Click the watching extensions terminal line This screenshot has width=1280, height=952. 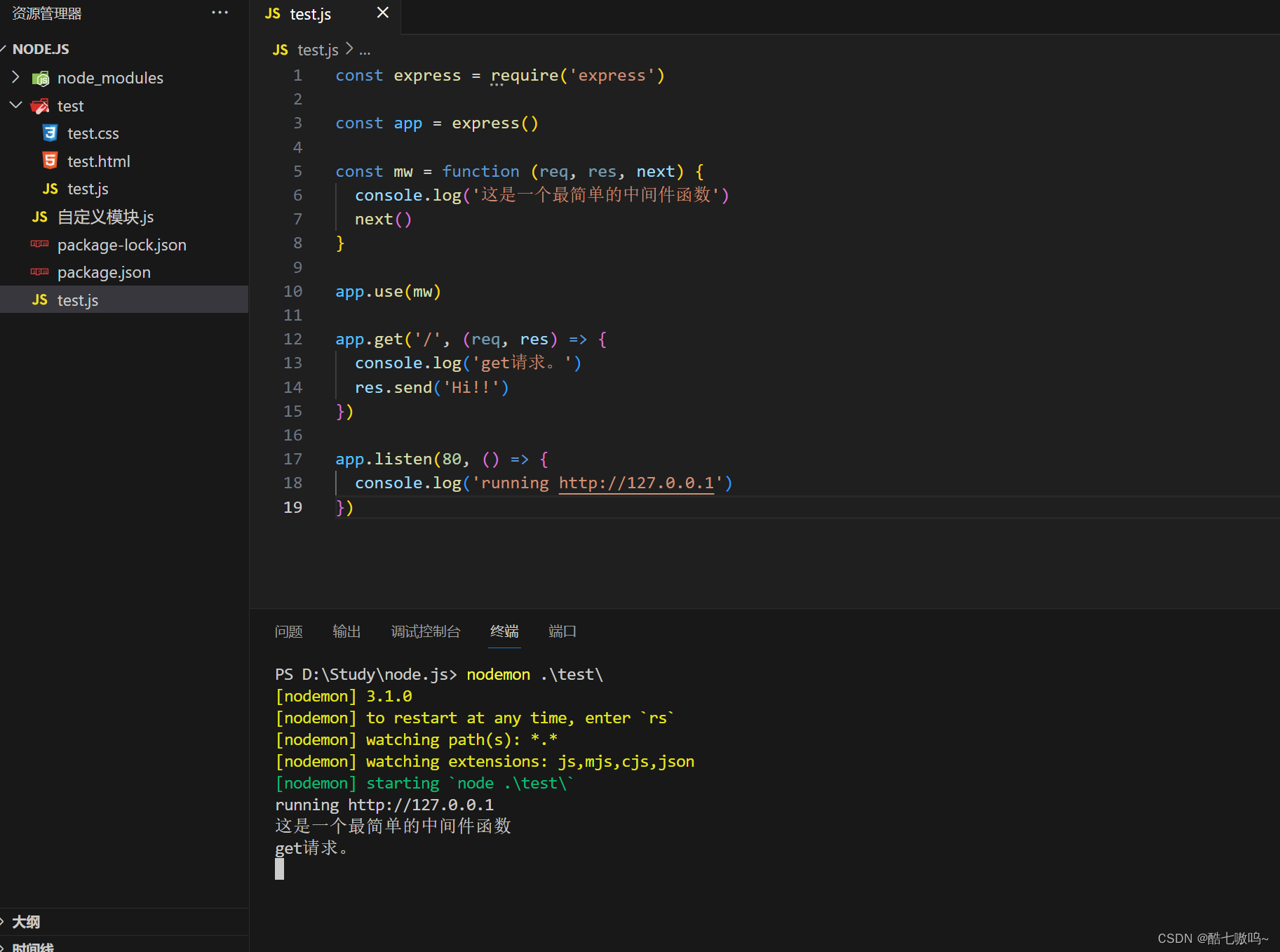[485, 762]
